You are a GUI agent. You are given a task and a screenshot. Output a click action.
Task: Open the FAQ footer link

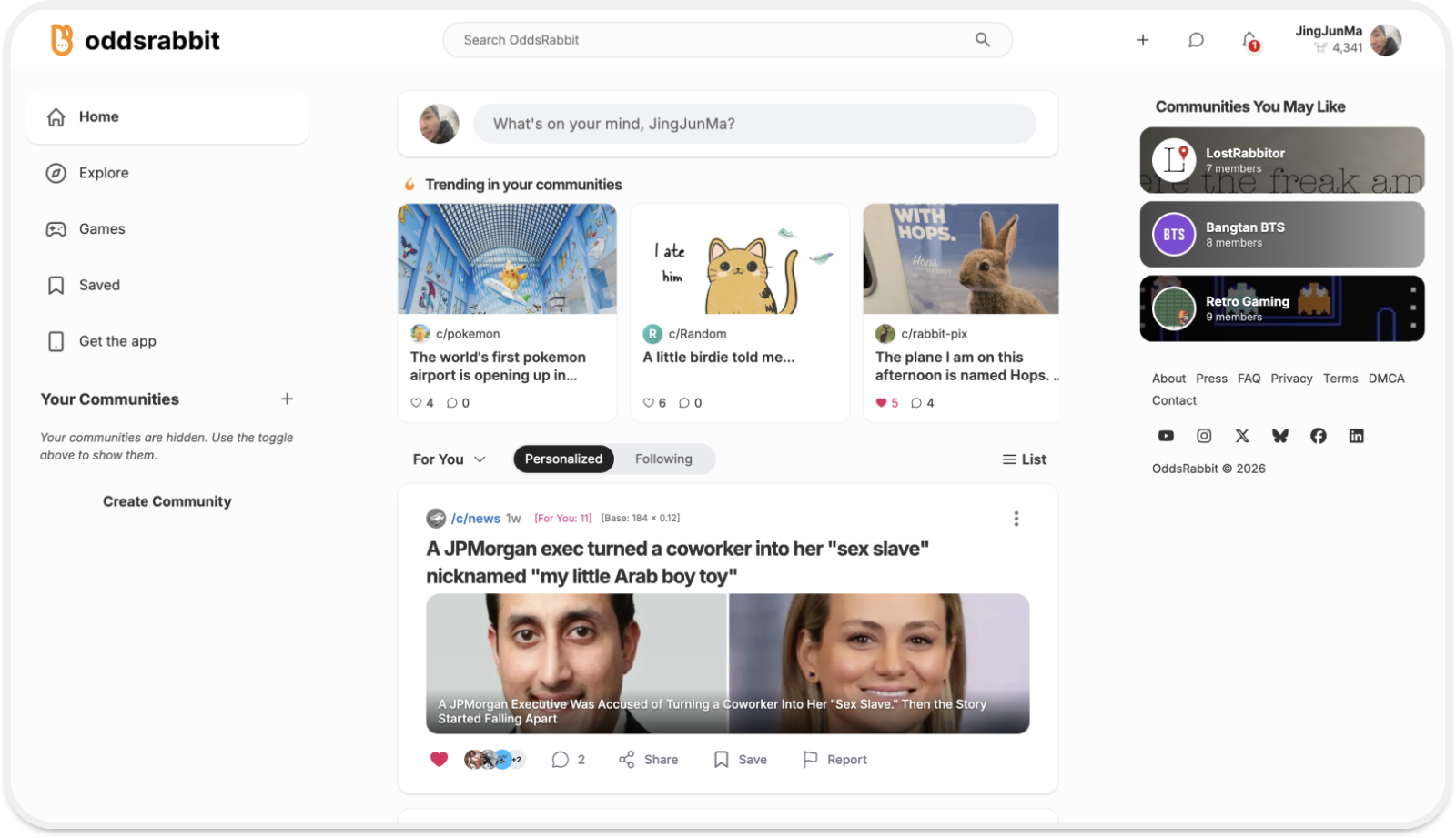[1249, 379]
